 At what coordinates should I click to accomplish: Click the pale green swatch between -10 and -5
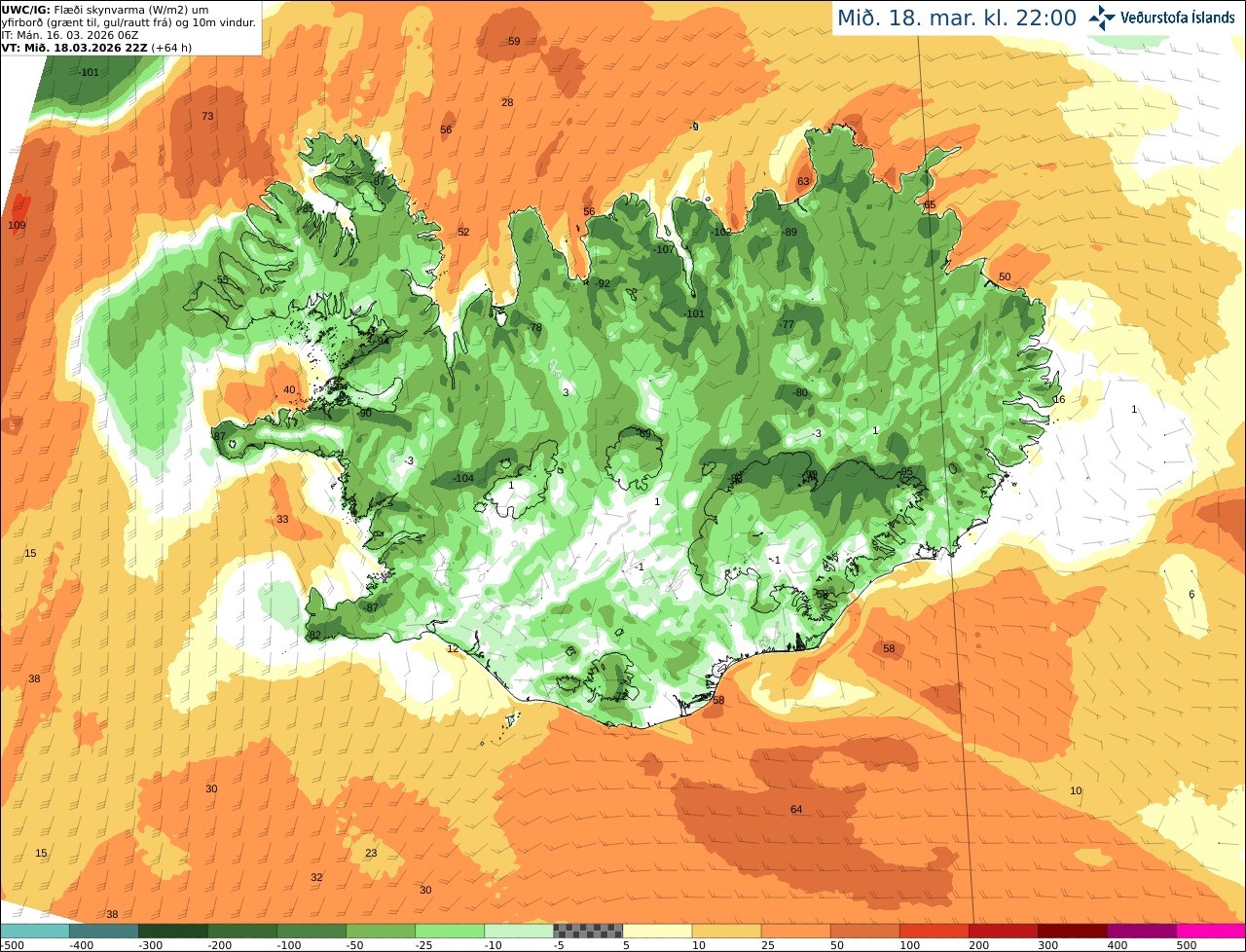(x=519, y=931)
